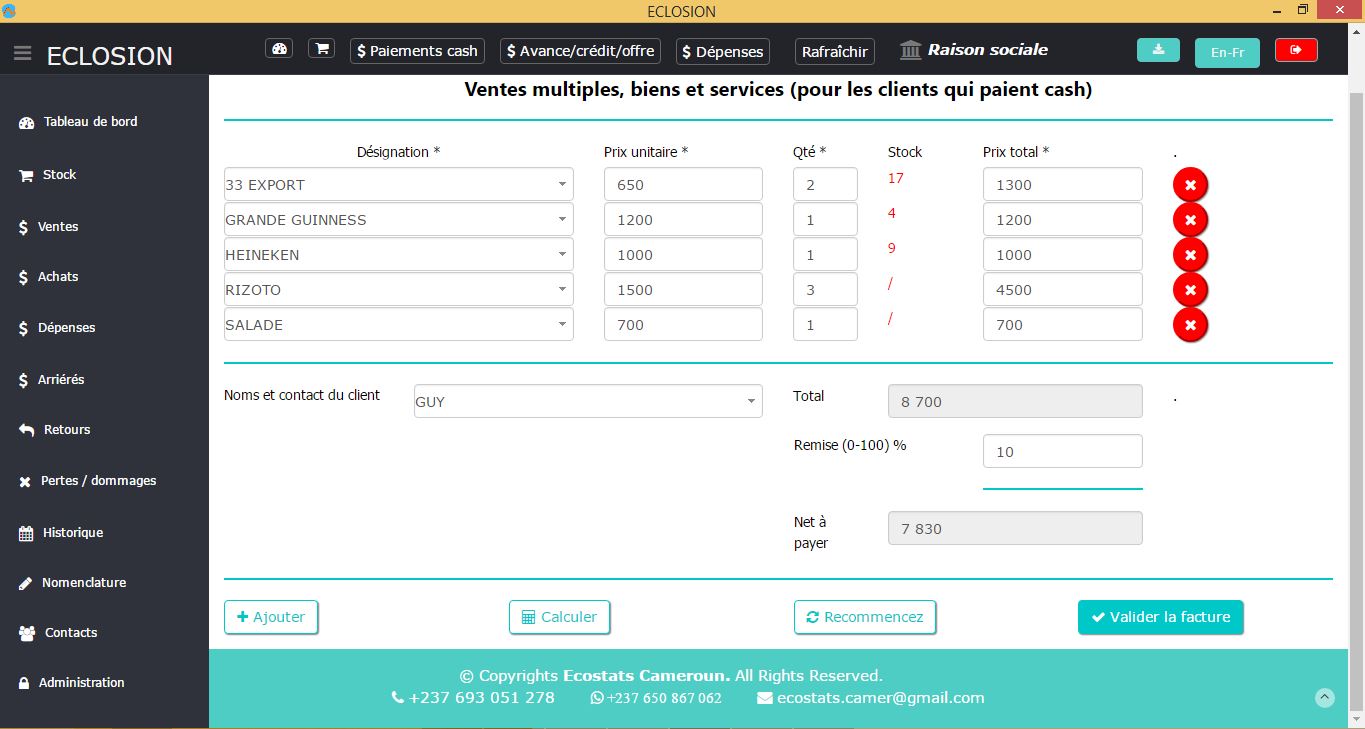Click the red logout icon button
Screen dimensions: 1365x729
point(1296,50)
